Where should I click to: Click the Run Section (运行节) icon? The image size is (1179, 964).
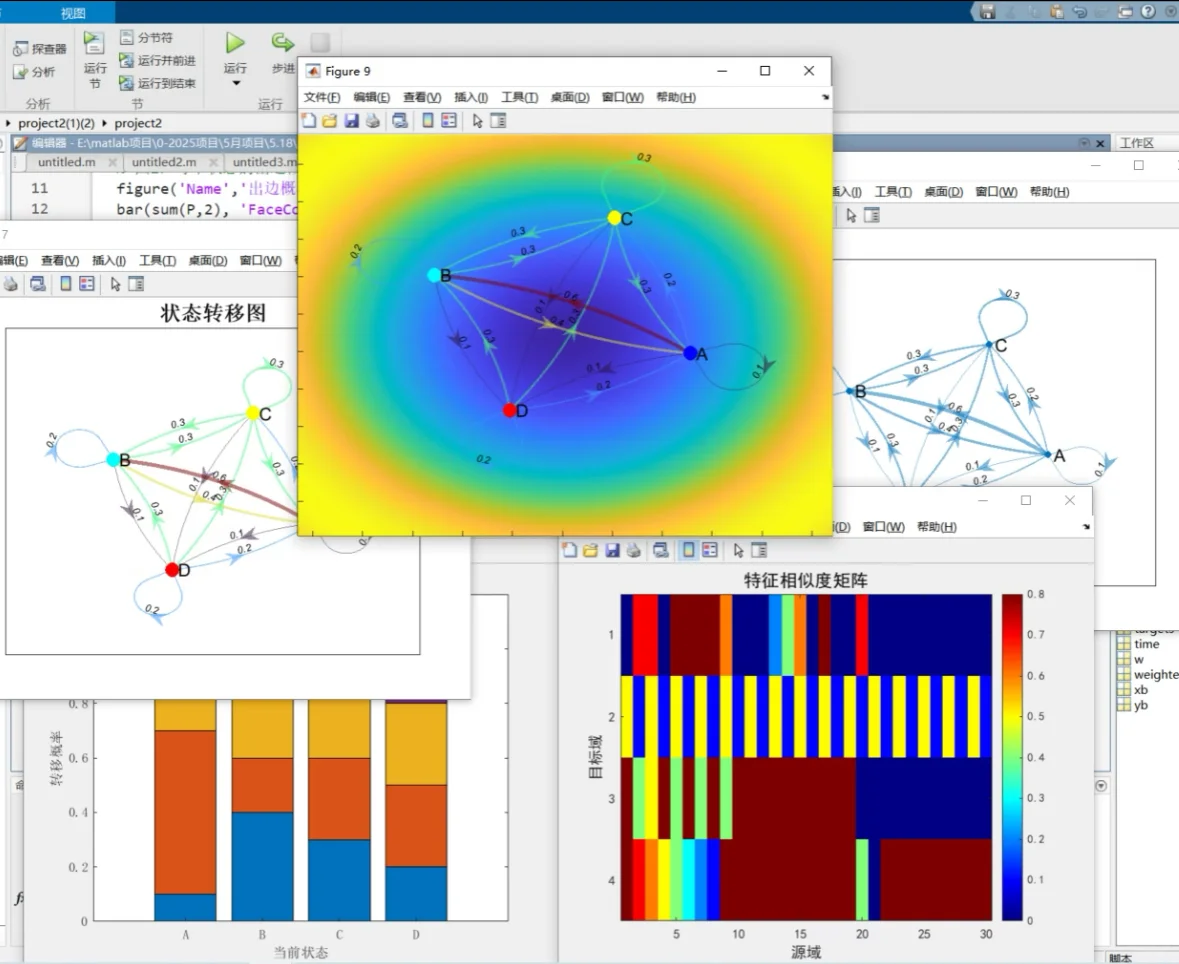coord(94,43)
